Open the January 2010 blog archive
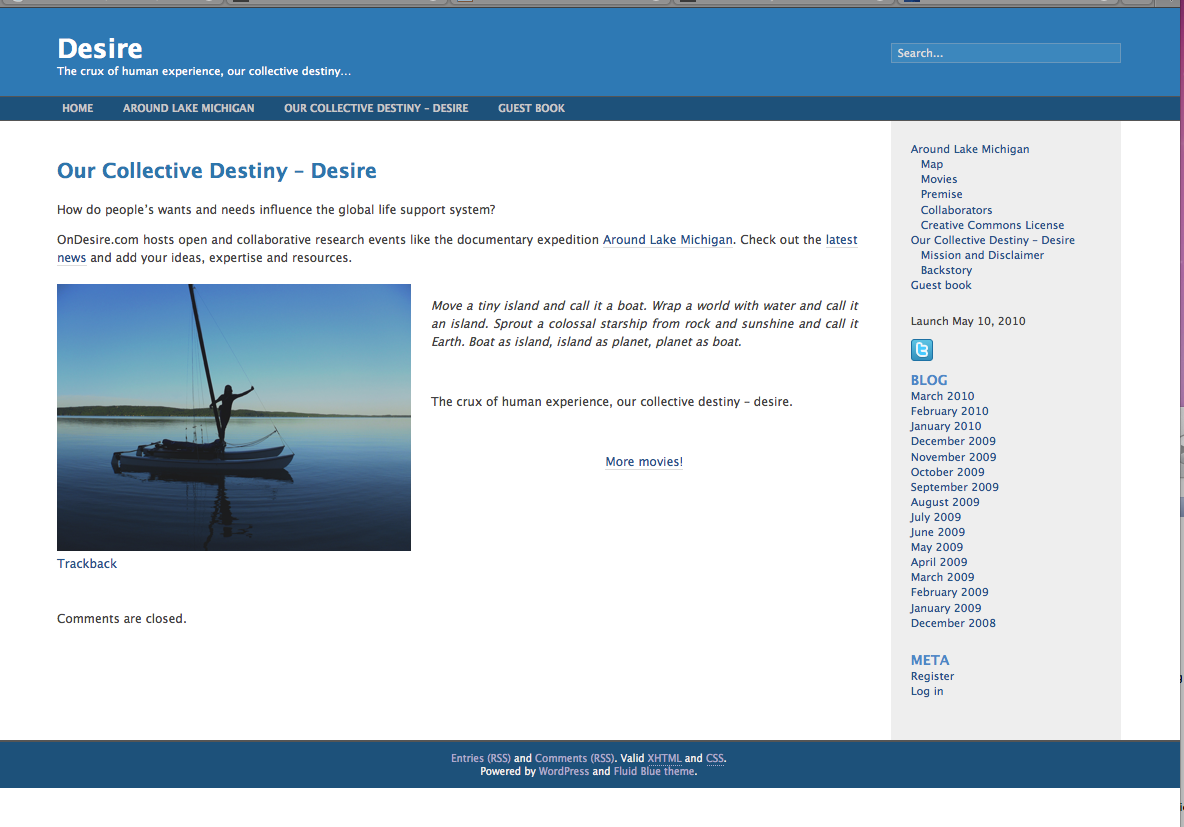Screen dimensions: 1184x827 click(945, 426)
